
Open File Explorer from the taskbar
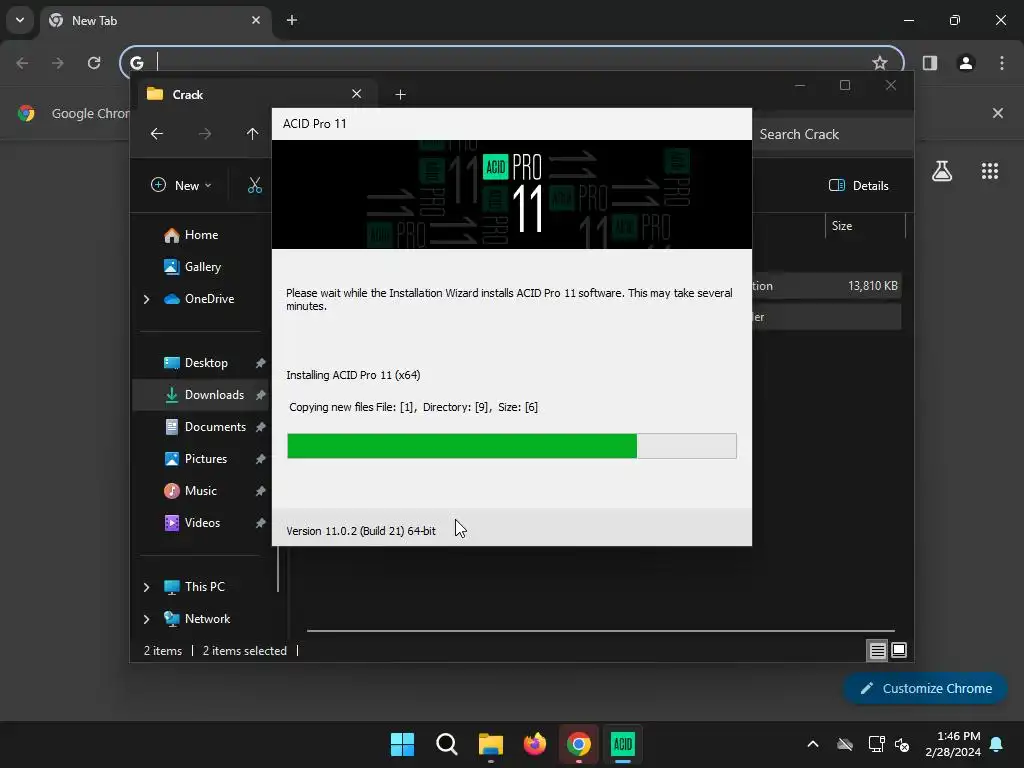490,744
